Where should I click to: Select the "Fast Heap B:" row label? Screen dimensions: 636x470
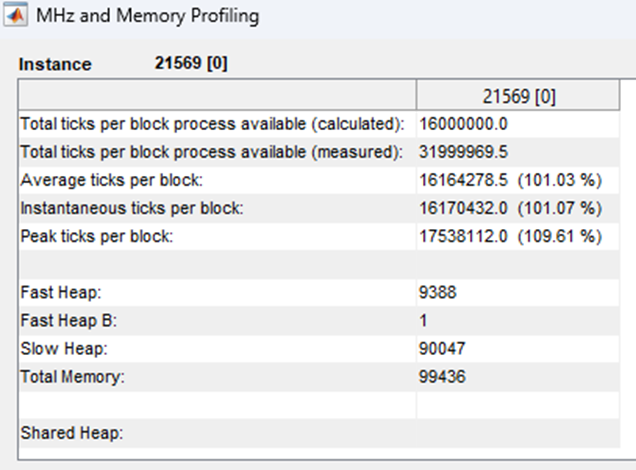click(64, 321)
